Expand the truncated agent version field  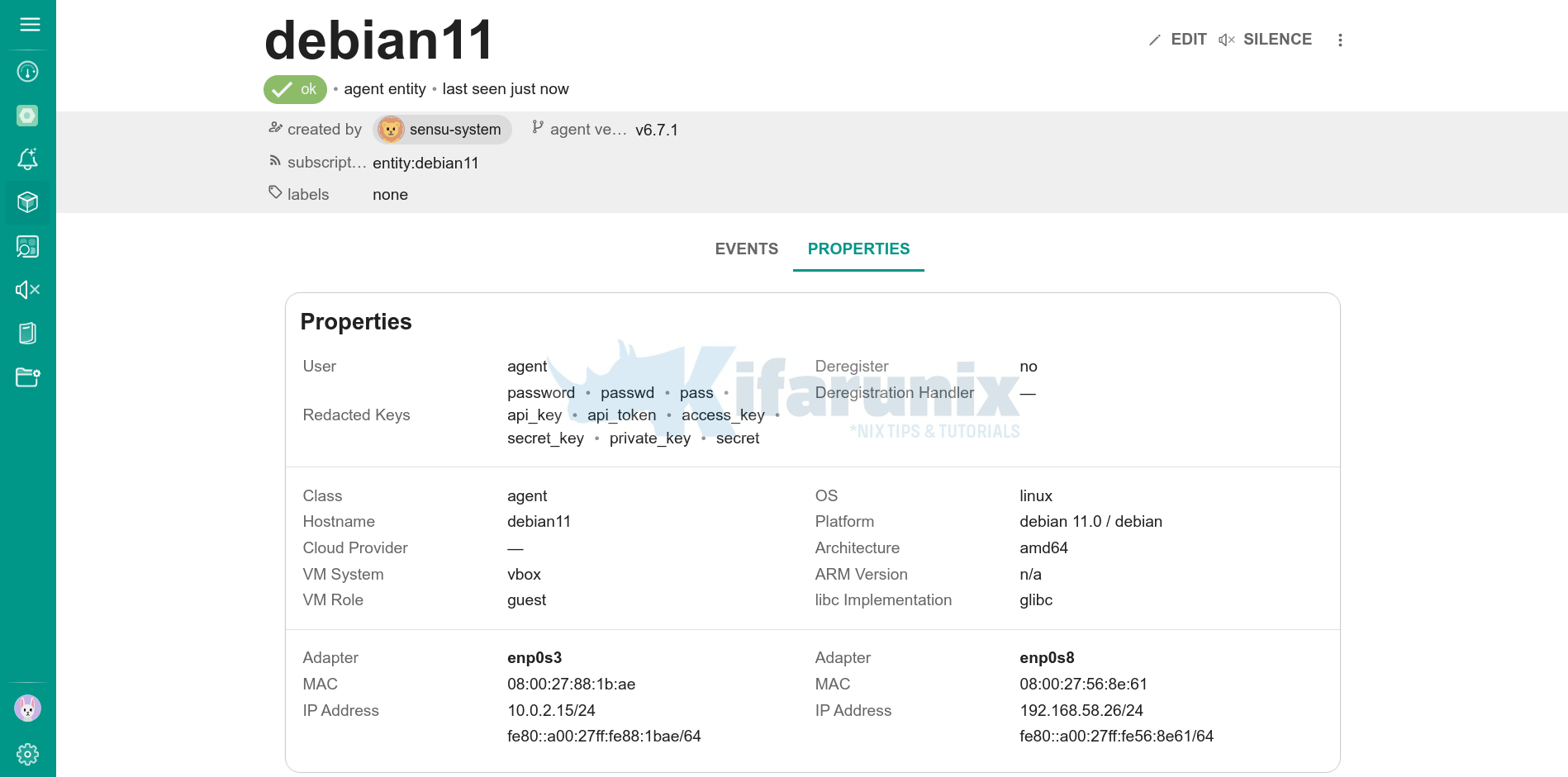[x=590, y=129]
